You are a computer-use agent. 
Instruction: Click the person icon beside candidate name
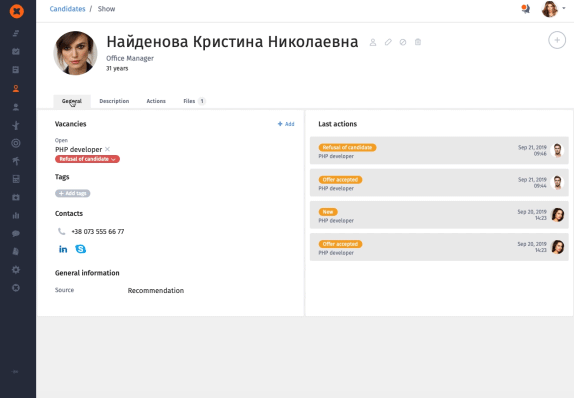[373, 42]
